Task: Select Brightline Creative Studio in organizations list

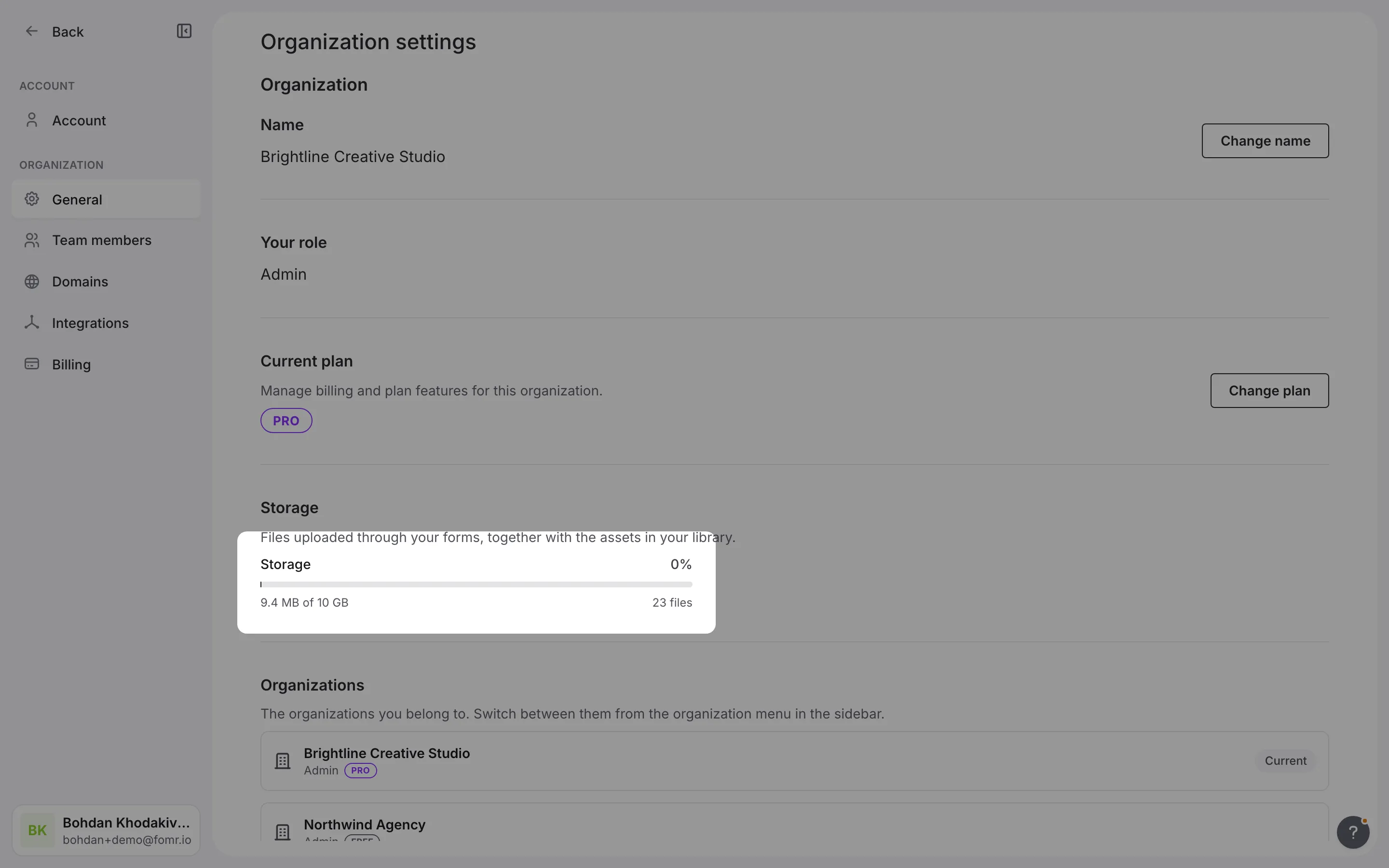Action: click(x=794, y=760)
